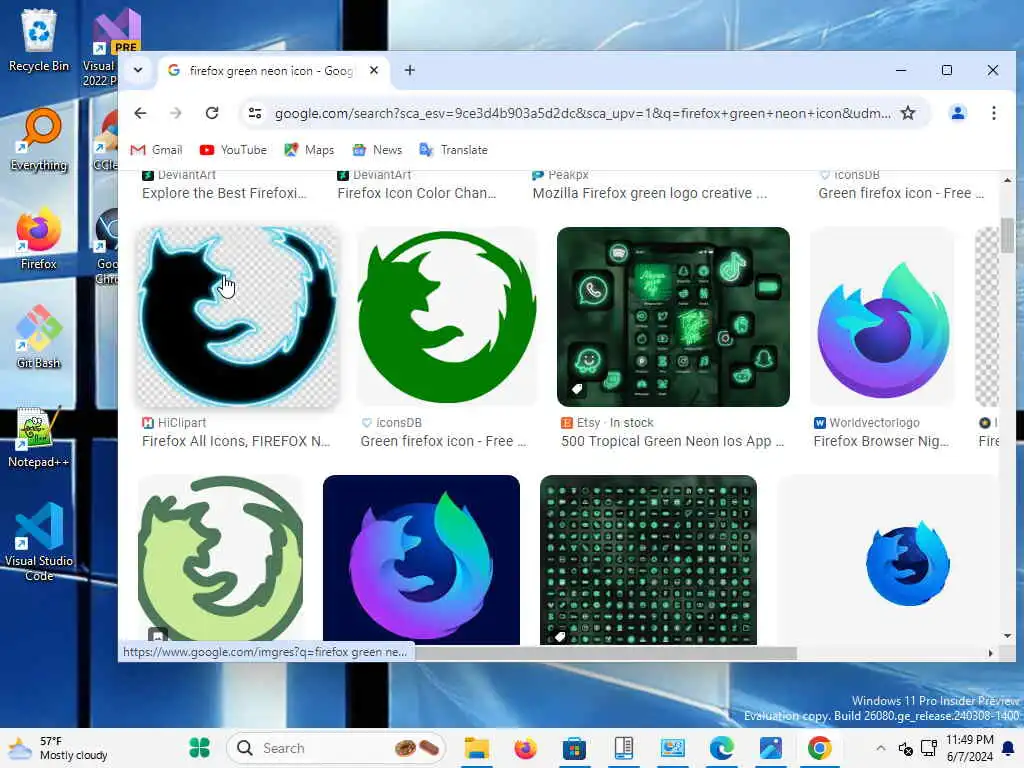Click 'Green firefox icon - Free' caption under green image
1024x768 pixels.
[443, 441]
